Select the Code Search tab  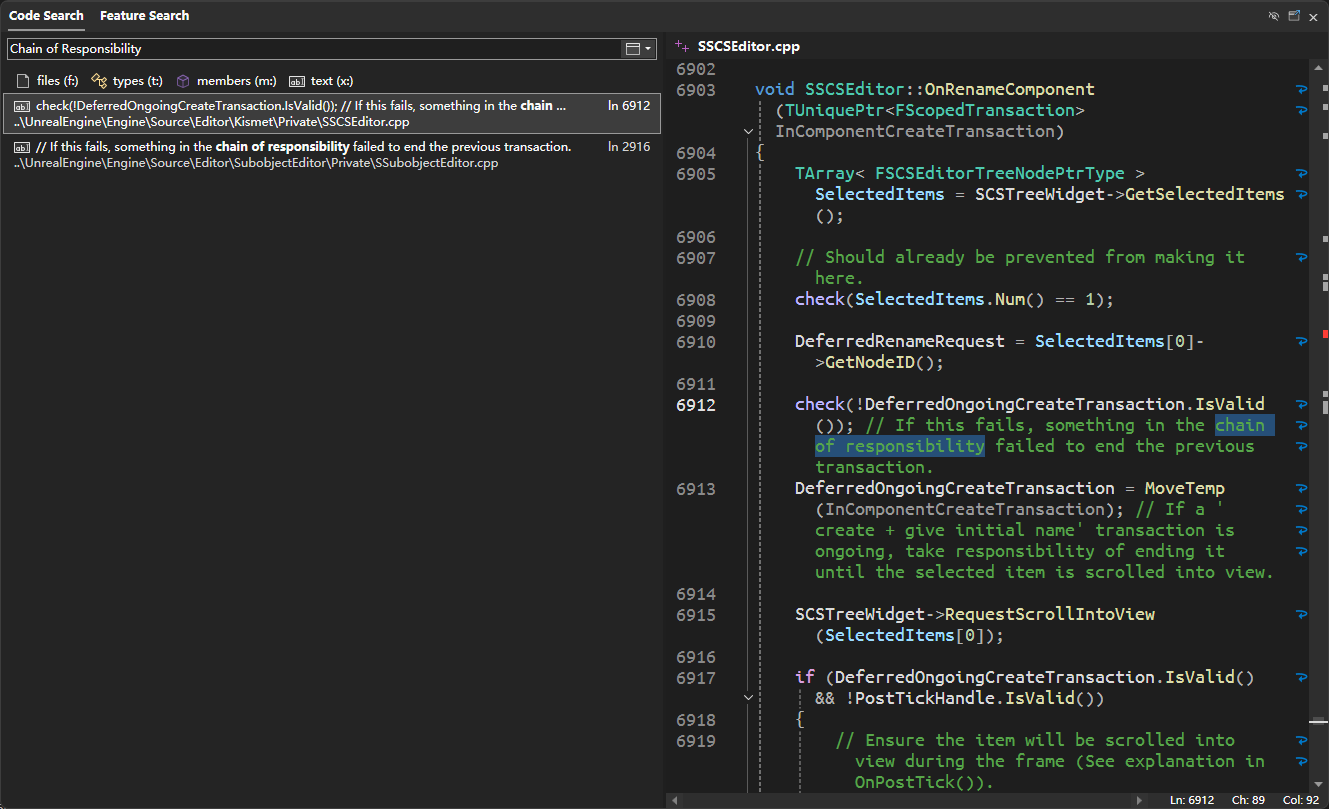(46, 16)
